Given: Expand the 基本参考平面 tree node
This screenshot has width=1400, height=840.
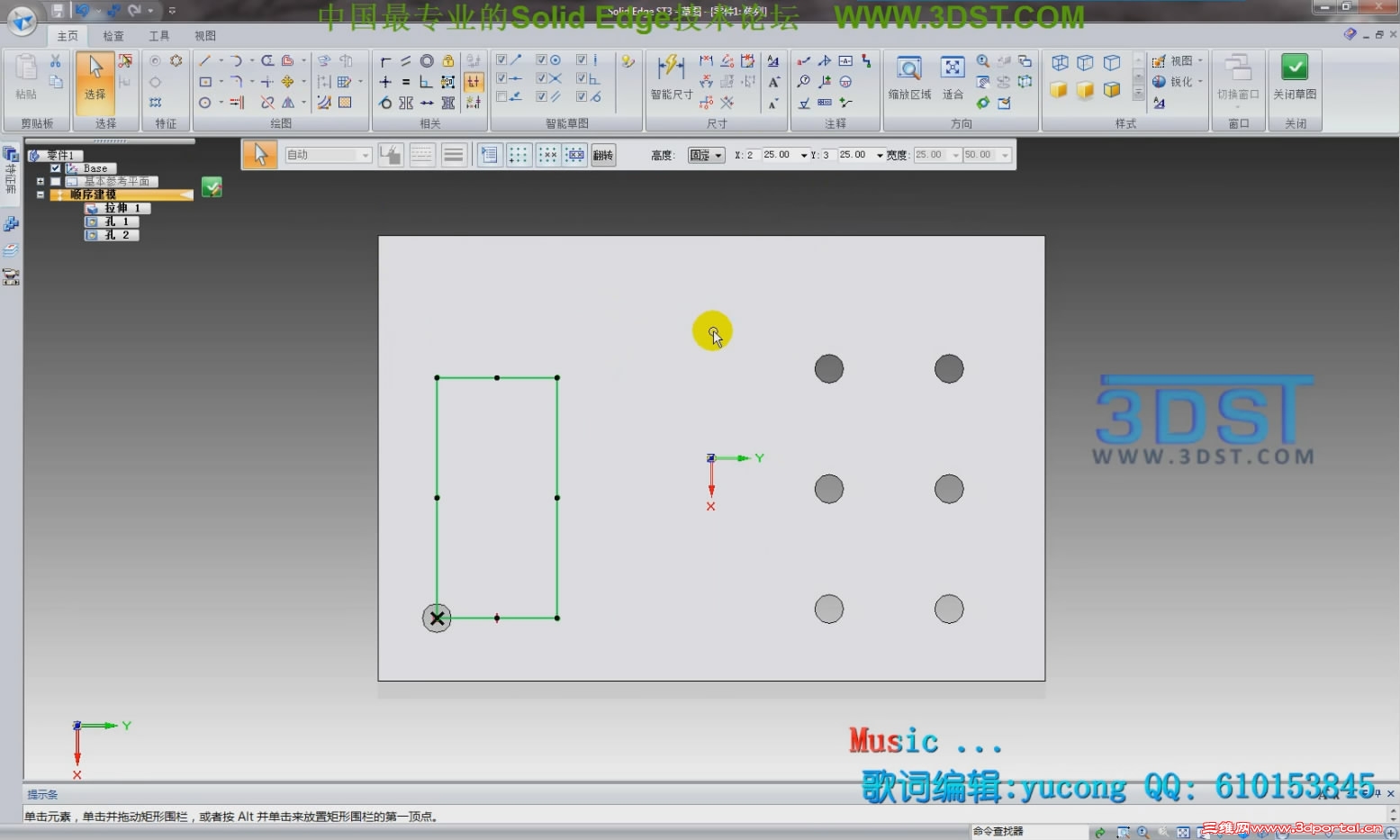Looking at the screenshot, I should 41,181.
